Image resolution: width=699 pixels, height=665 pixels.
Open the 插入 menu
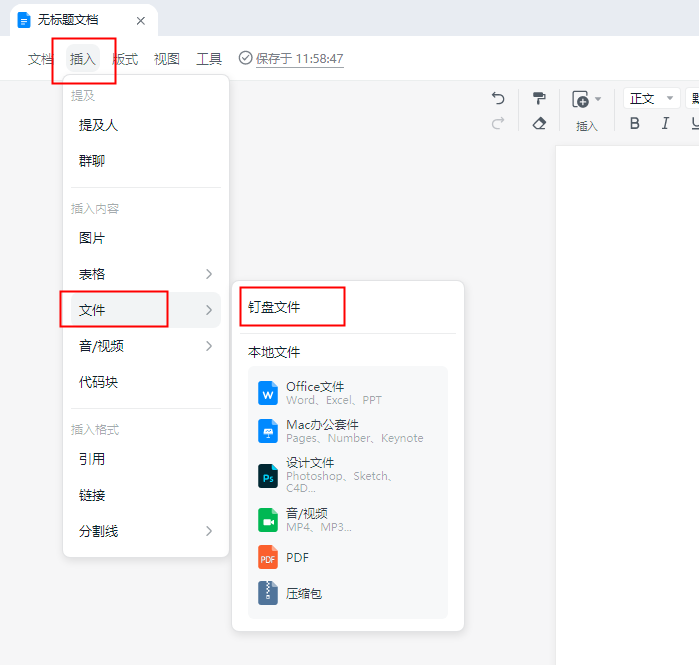tap(83, 59)
